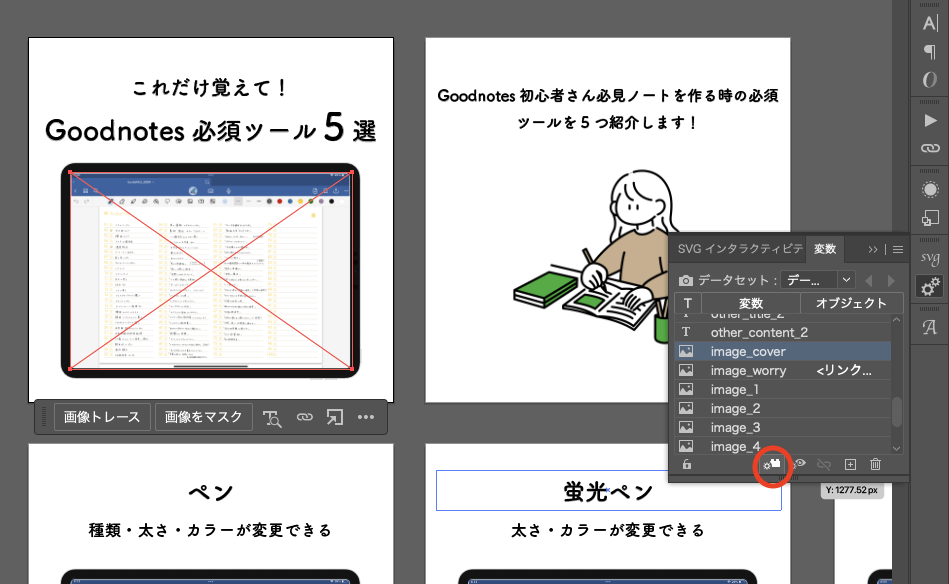
Task: Select 種類・太さ・カラーが変更できる text
Action: tap(211, 530)
